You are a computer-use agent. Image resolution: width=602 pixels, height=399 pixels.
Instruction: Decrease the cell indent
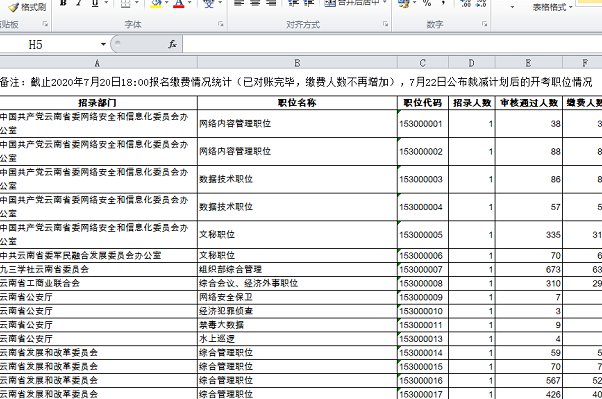[x=293, y=3]
